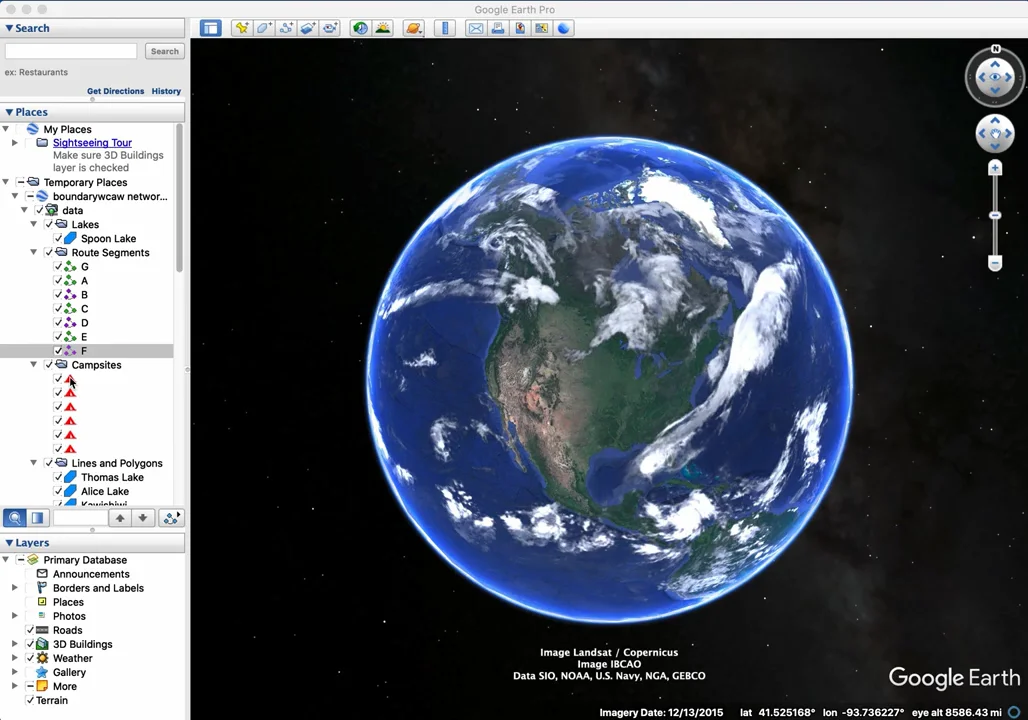The image size is (1028, 720).
Task: Click the Add Placemark pushpin icon
Action: (241, 28)
